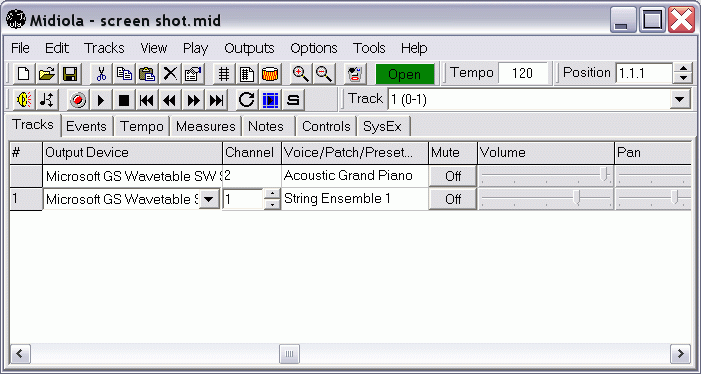Open the Outputs menu
This screenshot has width=701, height=374.
(x=249, y=48)
